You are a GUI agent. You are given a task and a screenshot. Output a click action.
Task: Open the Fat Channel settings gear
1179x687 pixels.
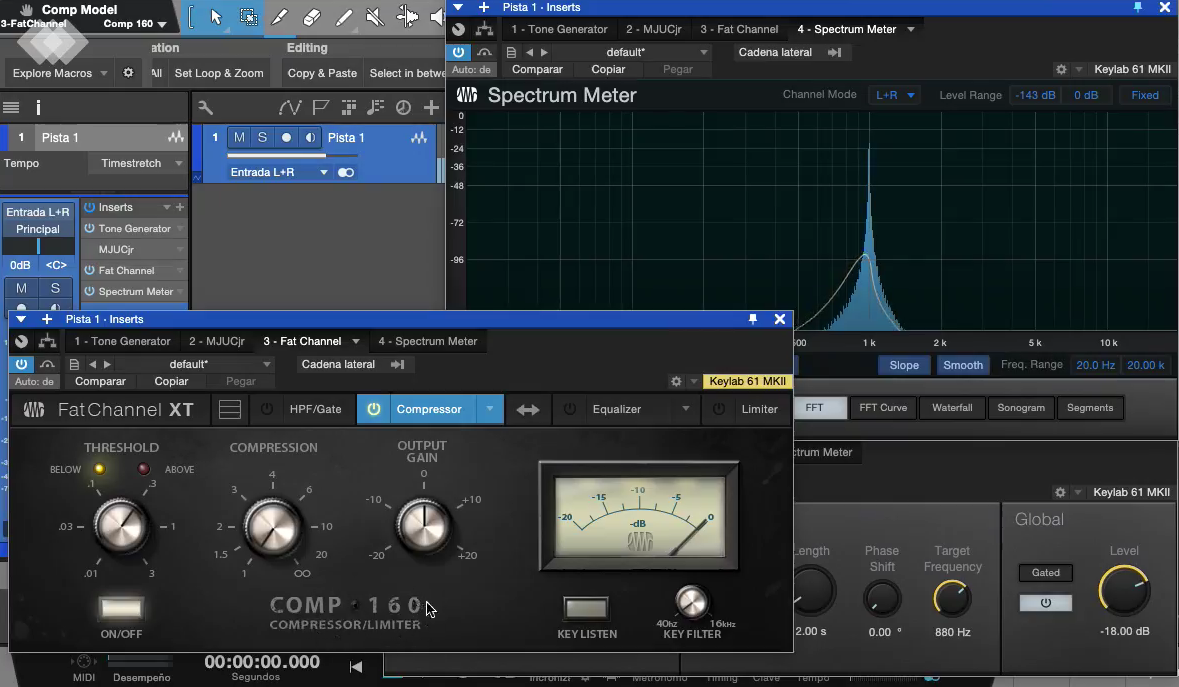click(676, 381)
